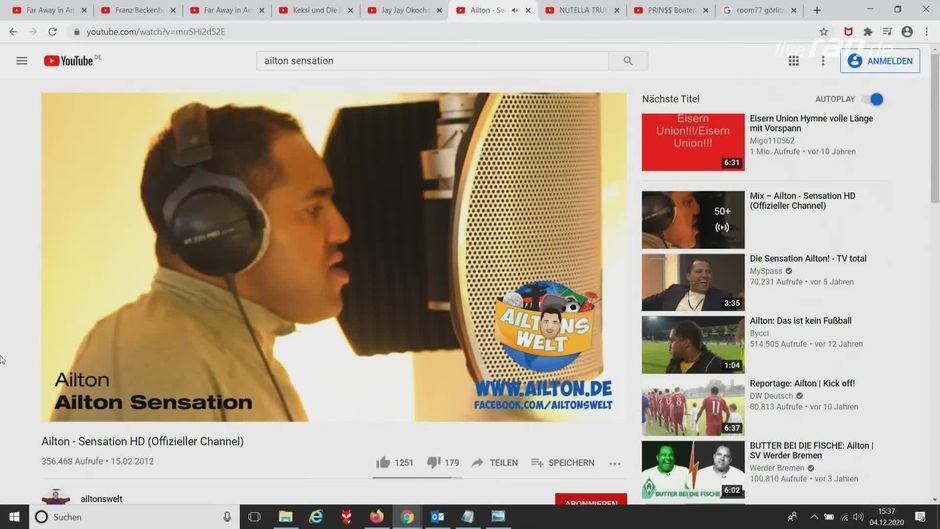
Task: Expand more actions ellipsis under the video
Action: click(614, 463)
